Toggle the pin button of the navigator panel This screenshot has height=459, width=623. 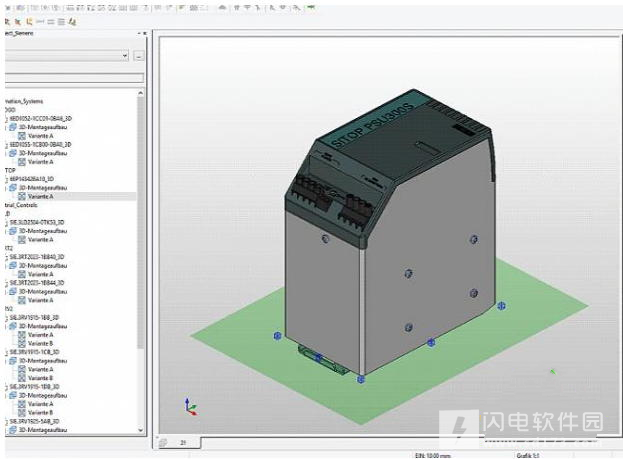(x=139, y=33)
